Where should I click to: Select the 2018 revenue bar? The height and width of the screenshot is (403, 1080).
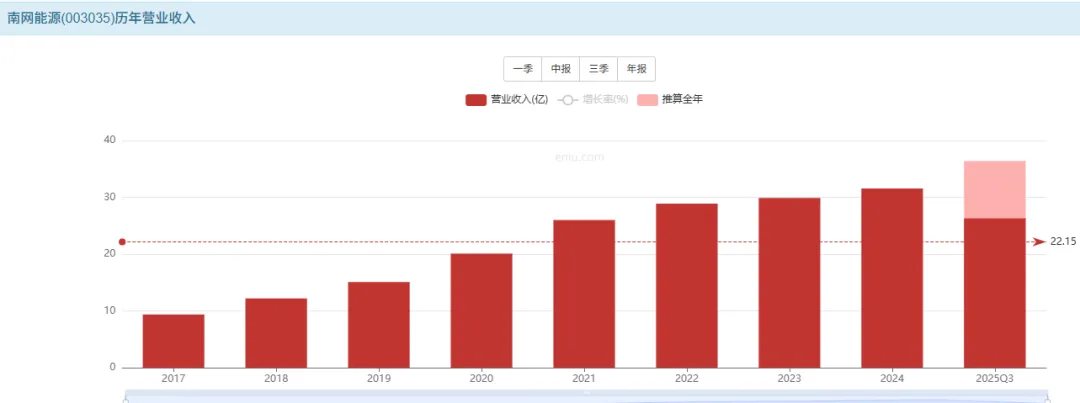click(x=276, y=333)
